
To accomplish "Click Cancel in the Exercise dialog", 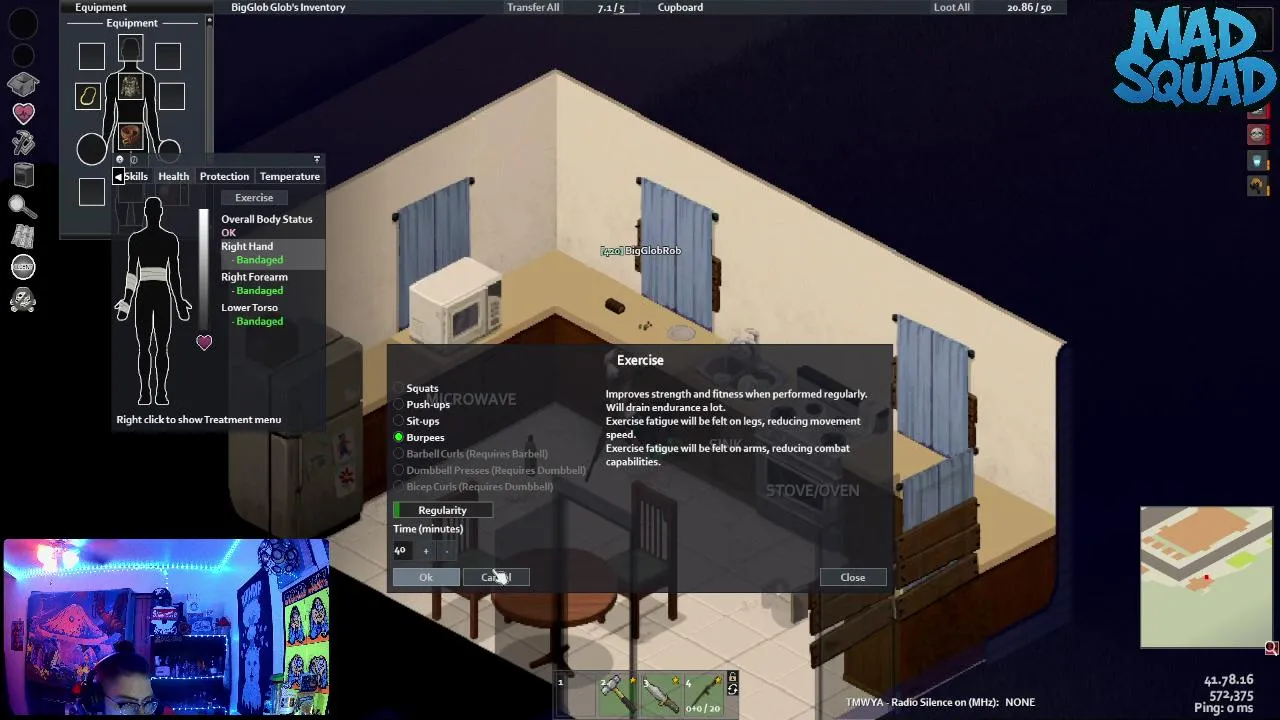I will tap(496, 577).
